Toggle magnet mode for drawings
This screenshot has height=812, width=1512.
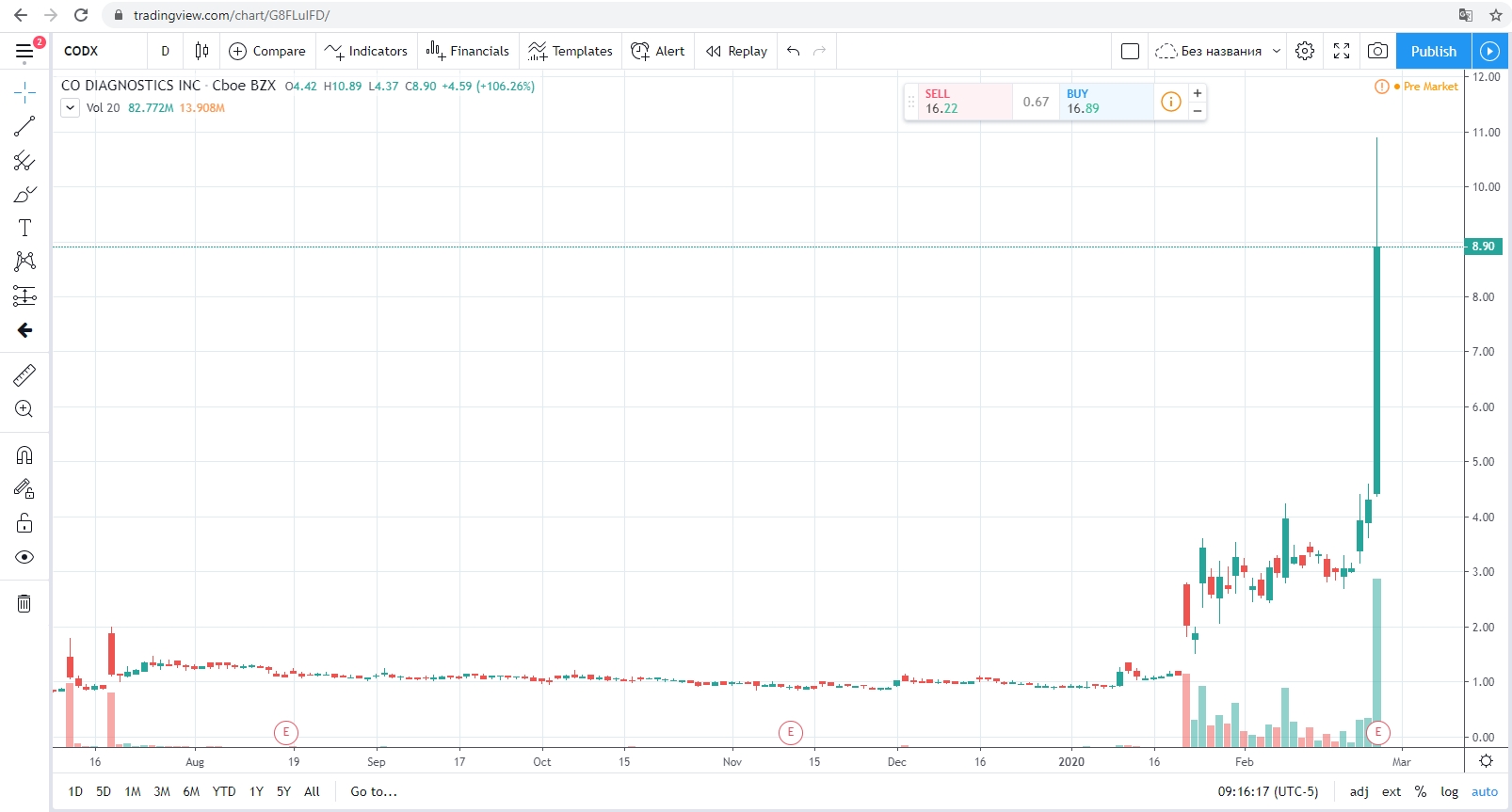(x=24, y=455)
